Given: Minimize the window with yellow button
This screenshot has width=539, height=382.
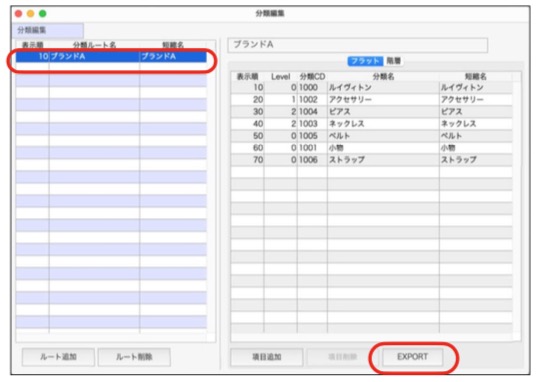Looking at the screenshot, I should 31,13.
